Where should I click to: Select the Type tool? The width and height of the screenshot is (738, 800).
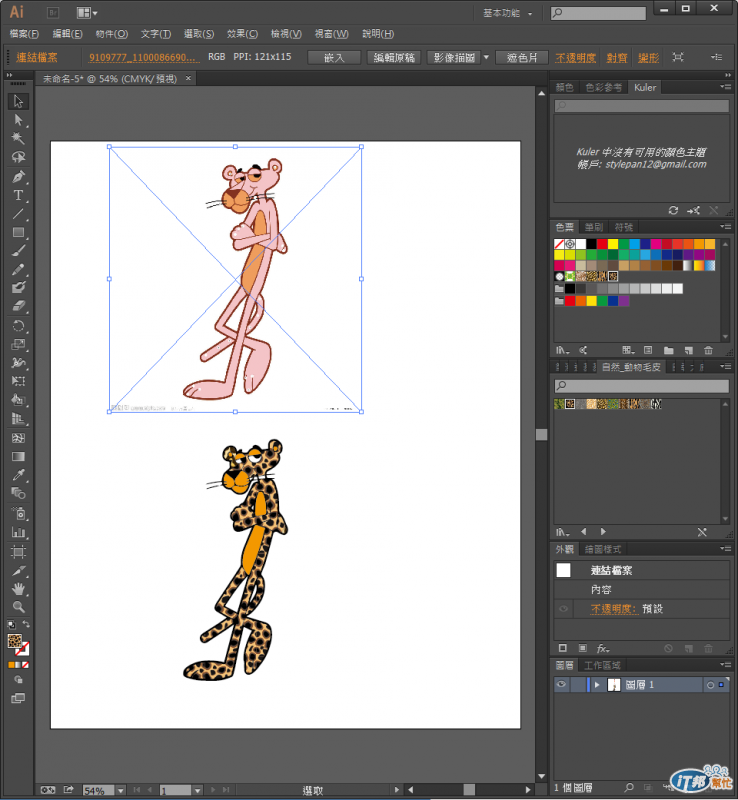click(18, 195)
